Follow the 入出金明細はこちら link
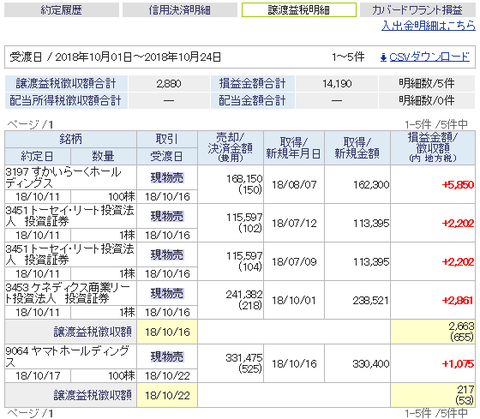 point(428,25)
